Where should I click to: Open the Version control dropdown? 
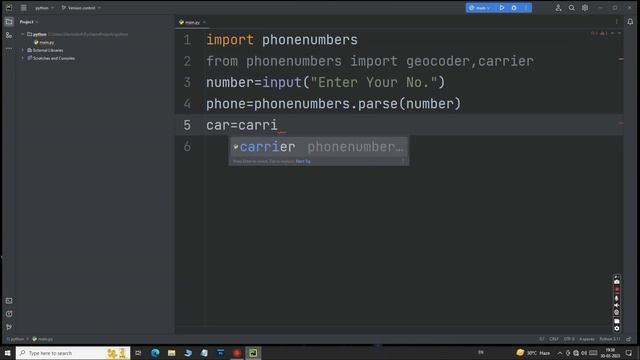coord(81,8)
